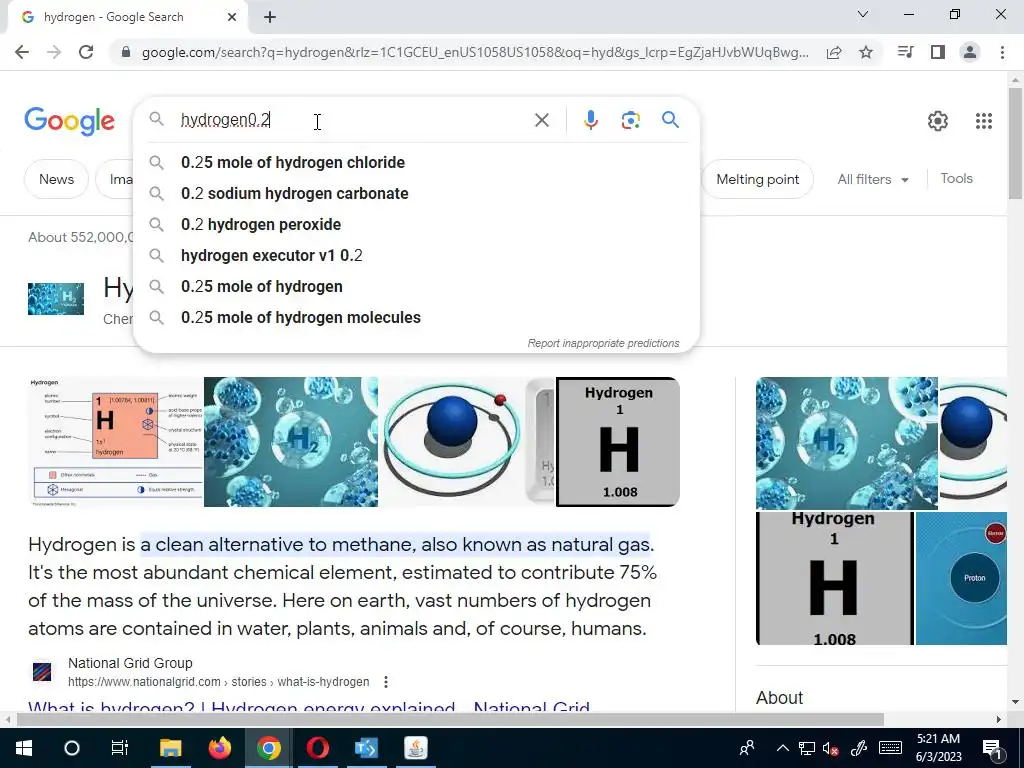Viewport: 1024px width, 768px height.
Task: Open Task View on the taskbar
Action: tap(120, 748)
